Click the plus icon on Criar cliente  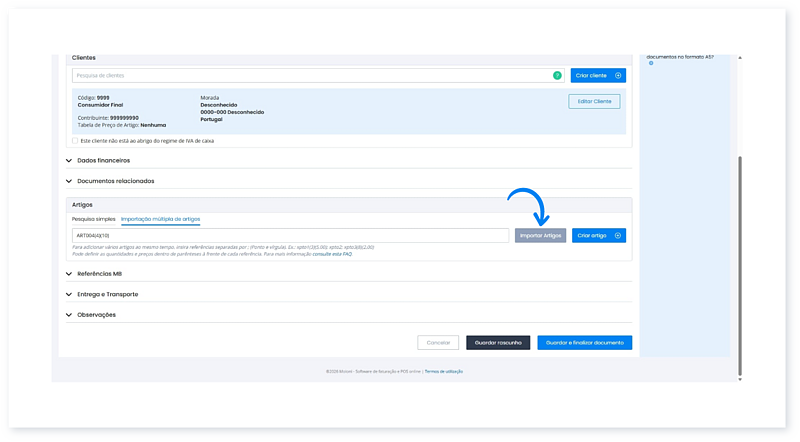pyautogui.click(x=619, y=75)
